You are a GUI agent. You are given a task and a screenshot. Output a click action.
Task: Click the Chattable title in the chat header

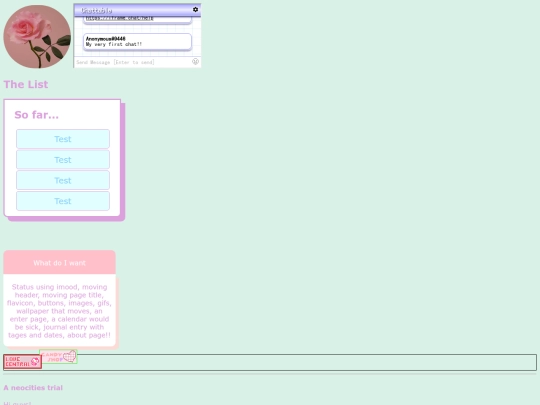[x=96, y=10]
